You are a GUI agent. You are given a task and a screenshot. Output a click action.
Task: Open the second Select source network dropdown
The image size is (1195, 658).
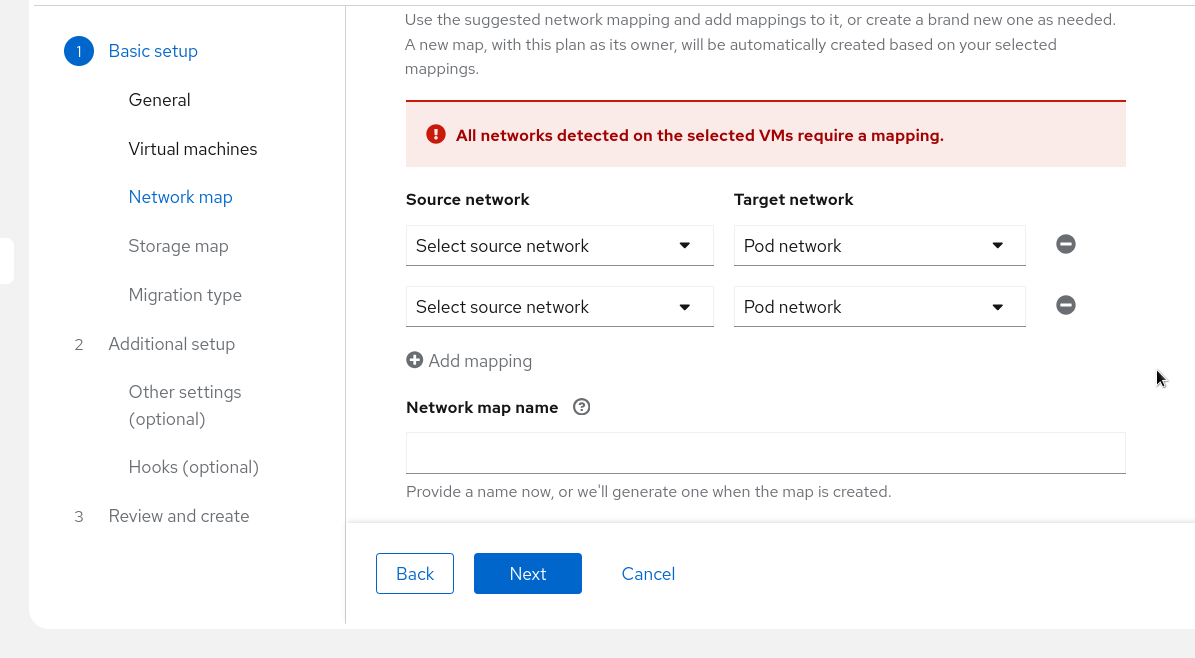pyautogui.click(x=559, y=307)
